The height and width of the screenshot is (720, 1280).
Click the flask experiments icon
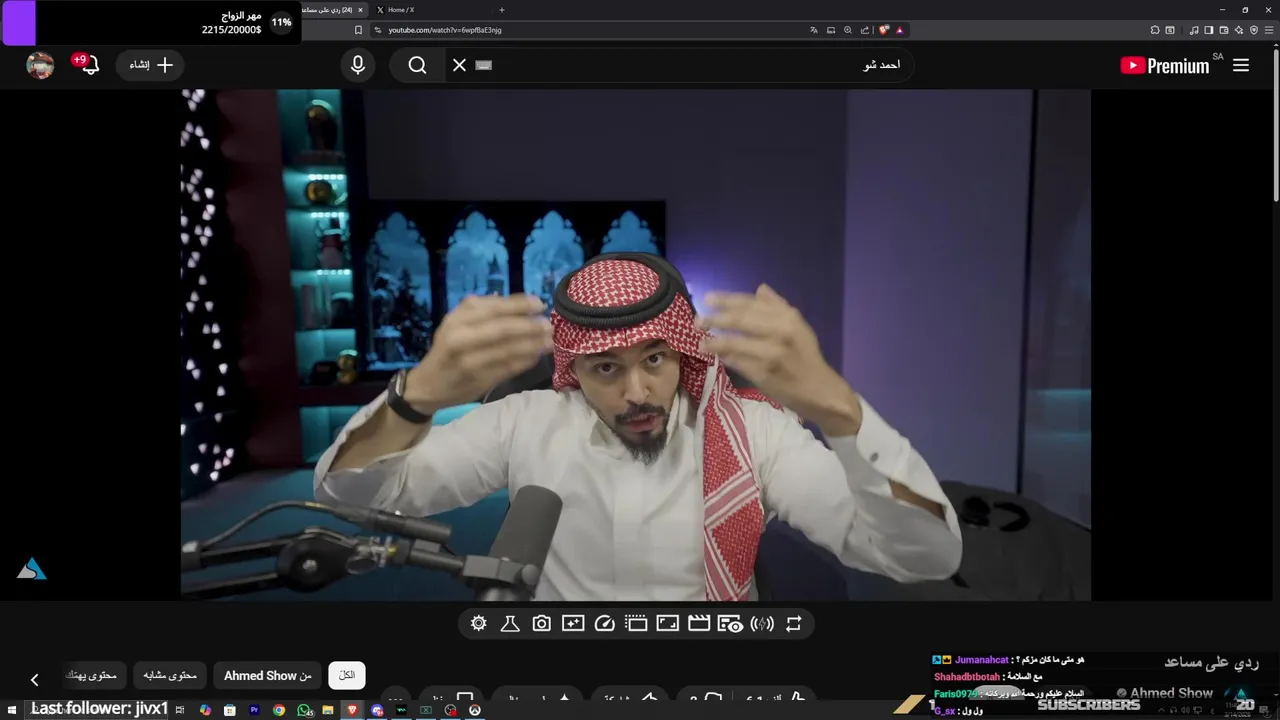tap(510, 624)
